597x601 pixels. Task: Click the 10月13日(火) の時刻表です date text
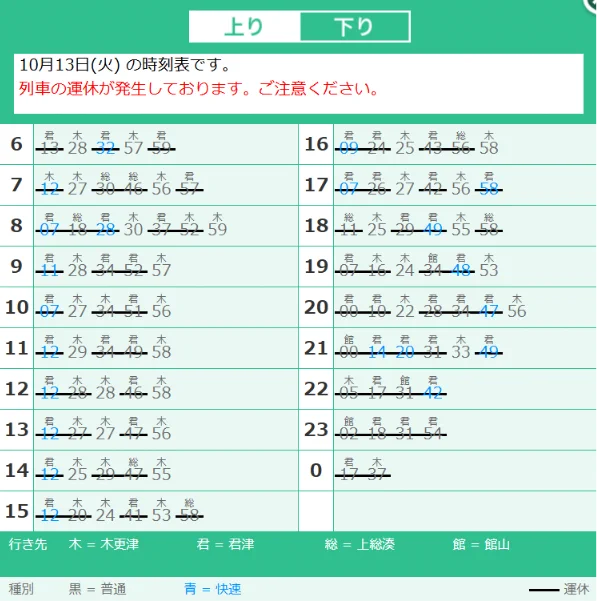[125, 65]
